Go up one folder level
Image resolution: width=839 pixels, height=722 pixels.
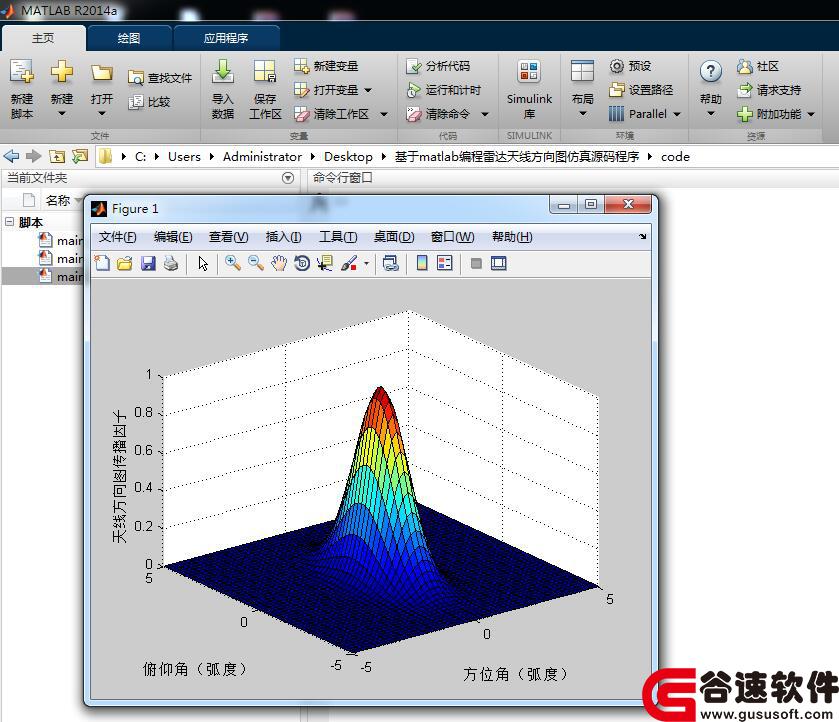pyautogui.click(x=57, y=156)
